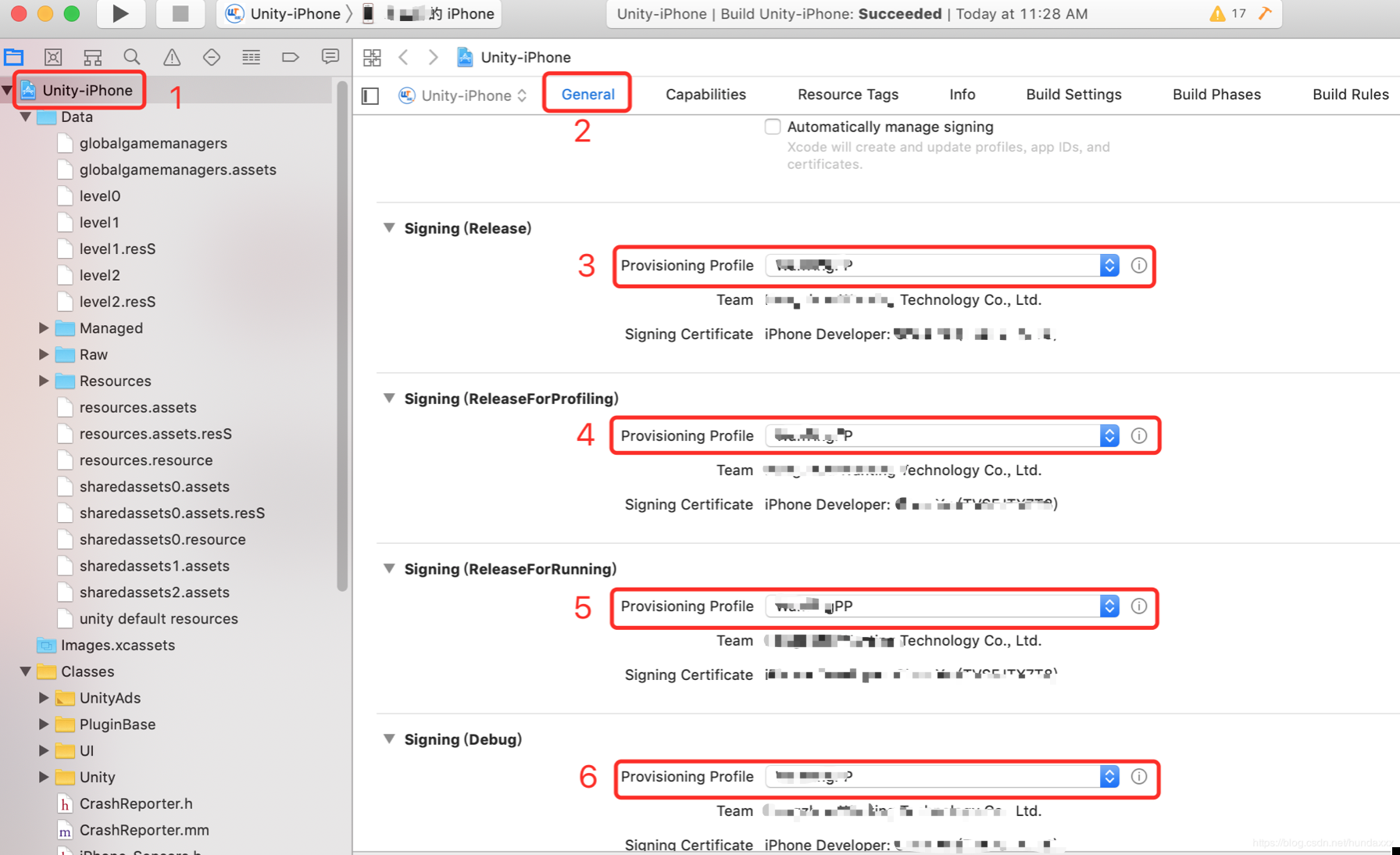
Task: Switch to the Info tab
Action: (x=962, y=95)
